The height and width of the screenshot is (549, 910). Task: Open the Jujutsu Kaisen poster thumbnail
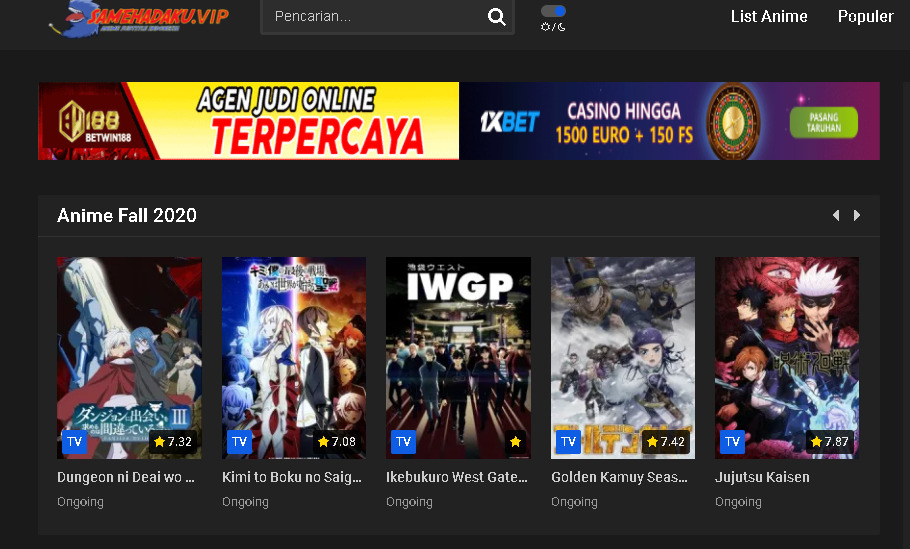tap(787, 358)
